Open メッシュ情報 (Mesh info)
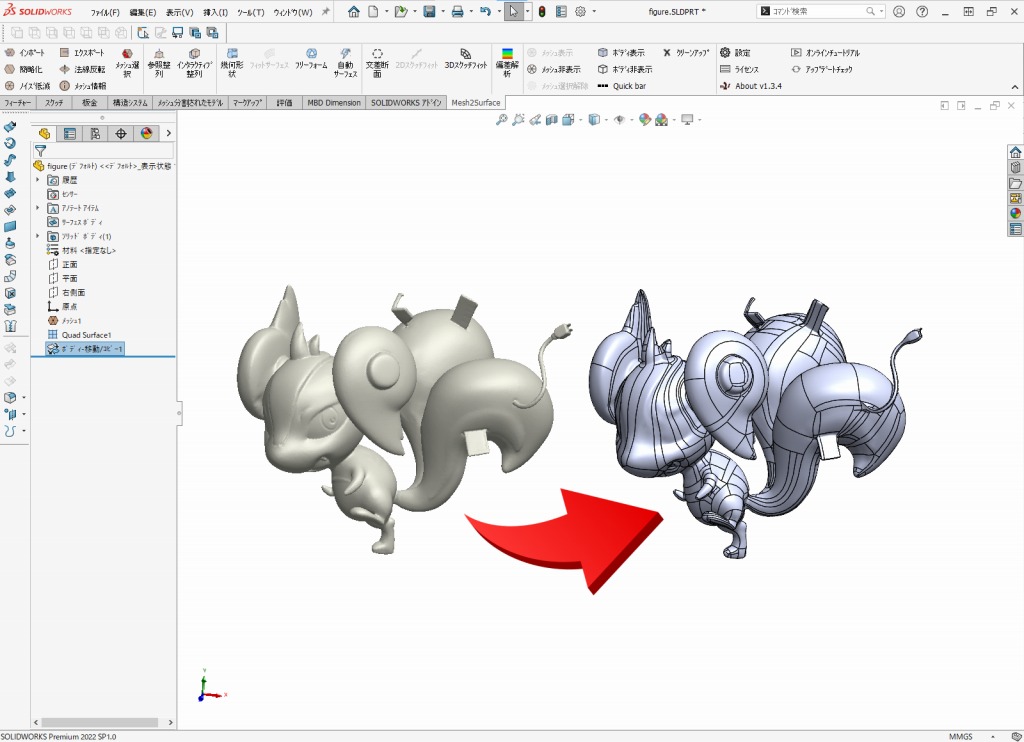 [x=82, y=86]
